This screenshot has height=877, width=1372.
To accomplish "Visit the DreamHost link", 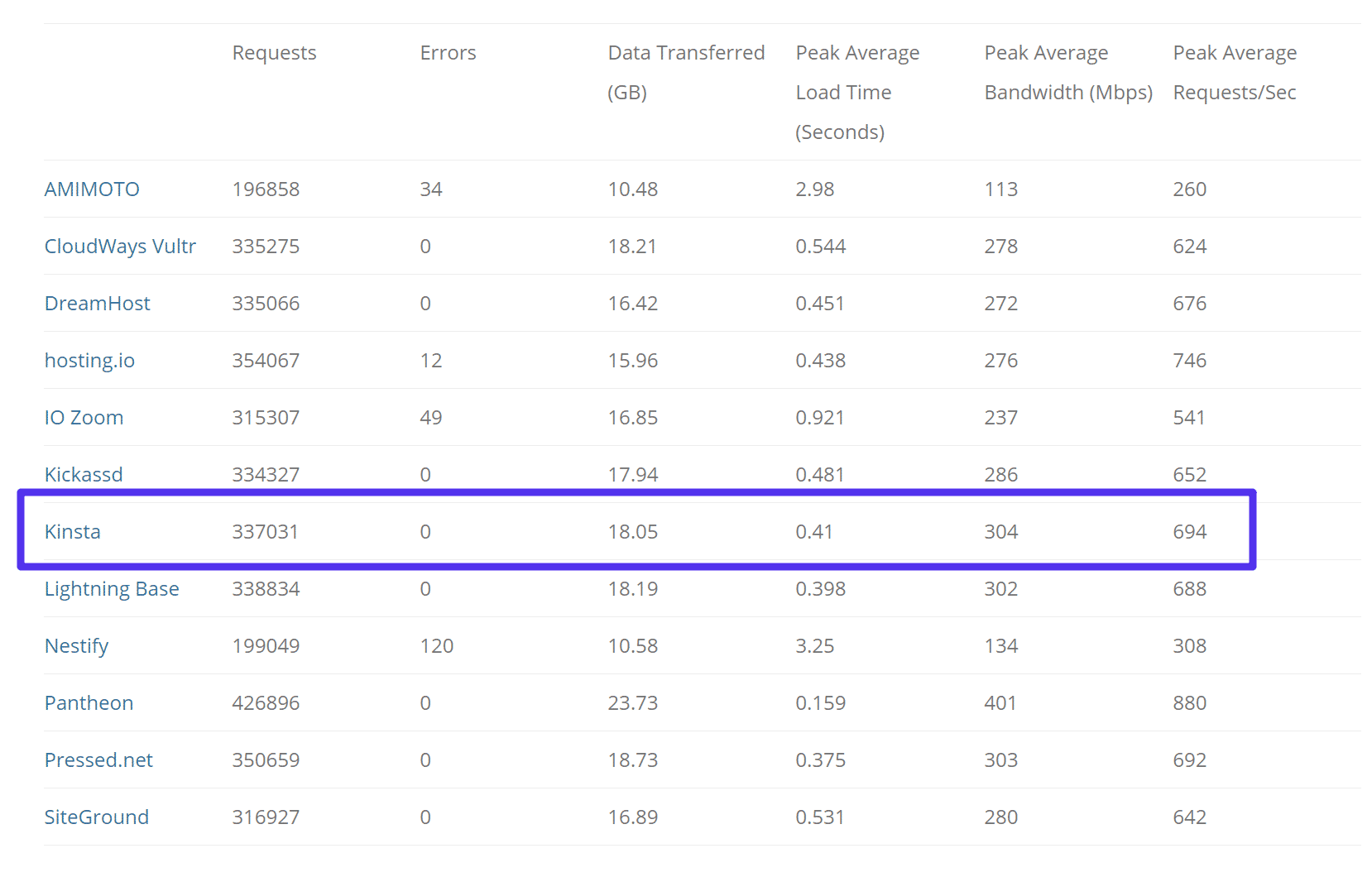I will 97,304.
